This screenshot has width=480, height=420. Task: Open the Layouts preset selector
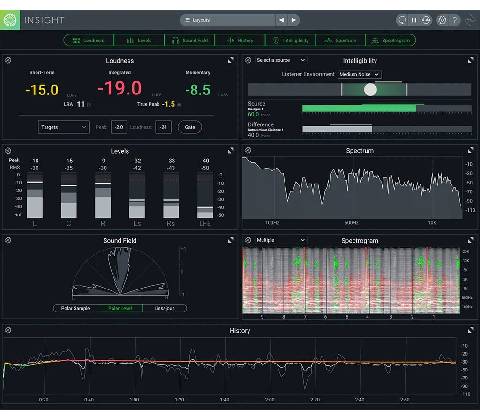228,20
